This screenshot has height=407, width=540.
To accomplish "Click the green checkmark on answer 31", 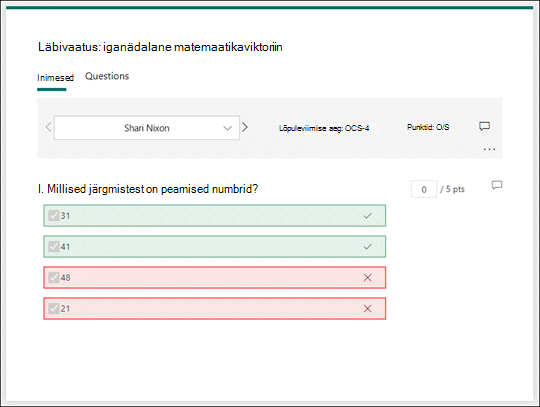I will (367, 216).
